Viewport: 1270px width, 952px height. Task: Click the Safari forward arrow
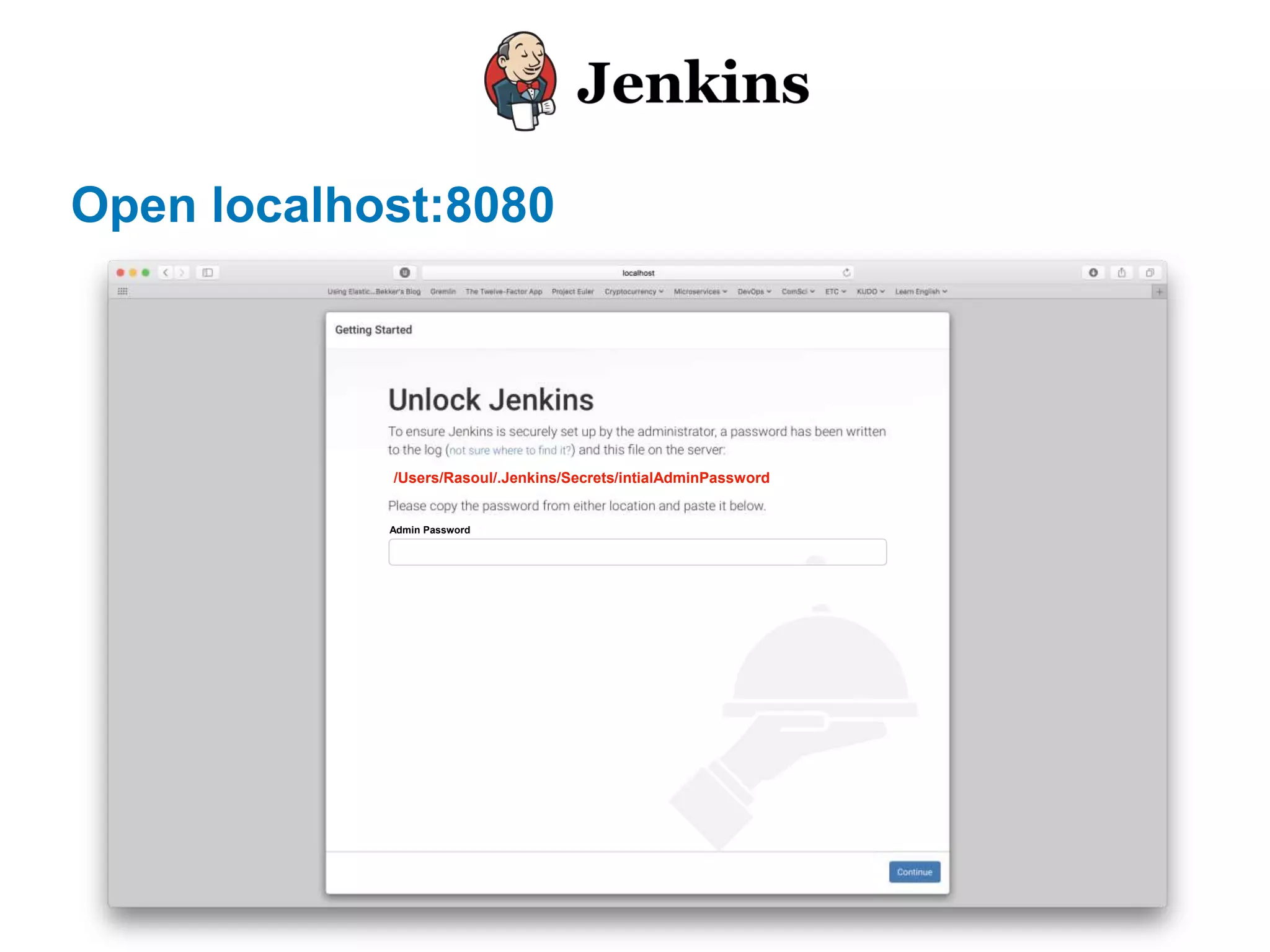point(182,273)
